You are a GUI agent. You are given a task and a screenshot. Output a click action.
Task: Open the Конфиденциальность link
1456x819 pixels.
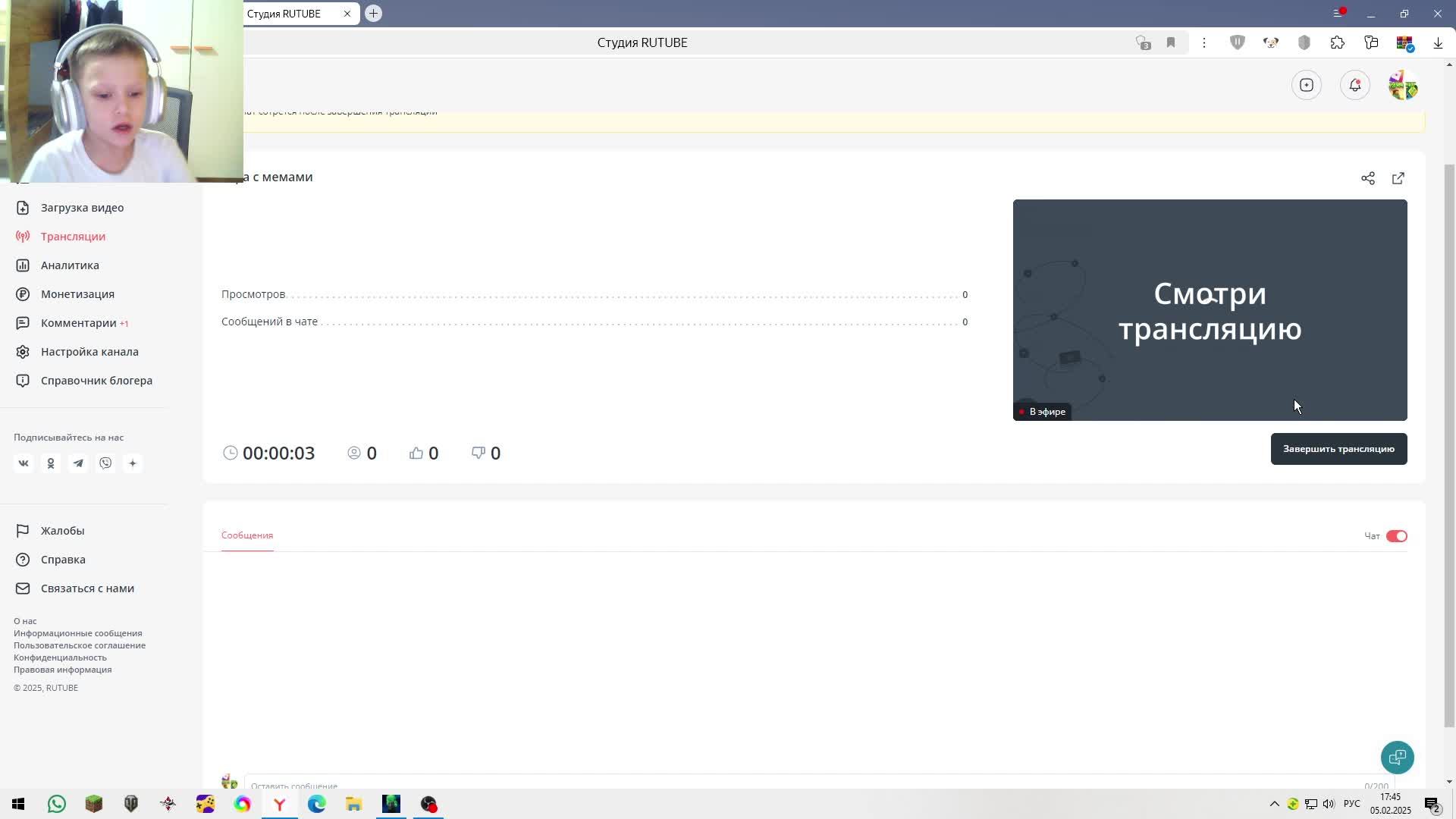click(x=60, y=657)
